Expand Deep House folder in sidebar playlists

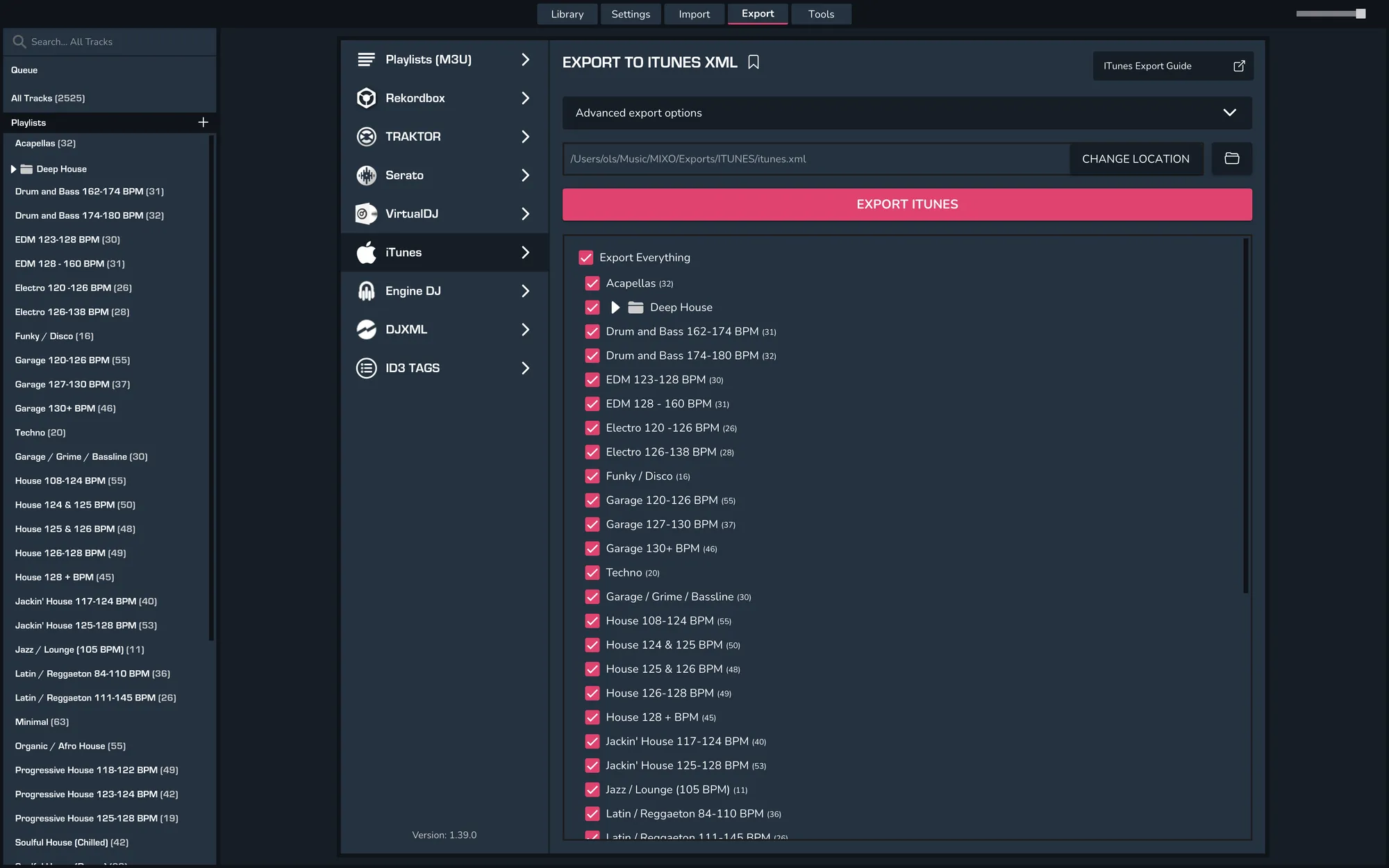13,169
